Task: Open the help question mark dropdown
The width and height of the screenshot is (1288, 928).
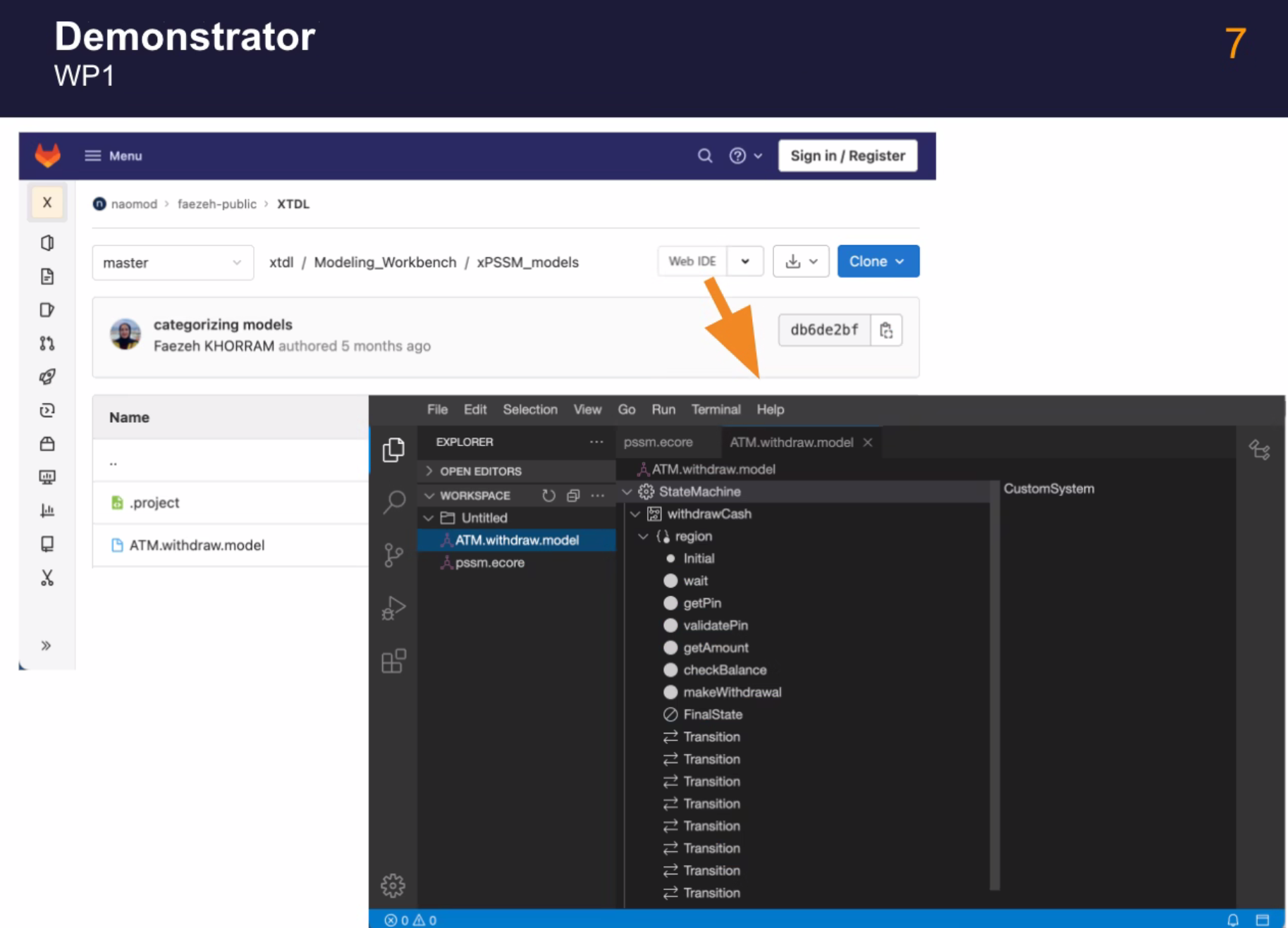Action: tap(745, 156)
